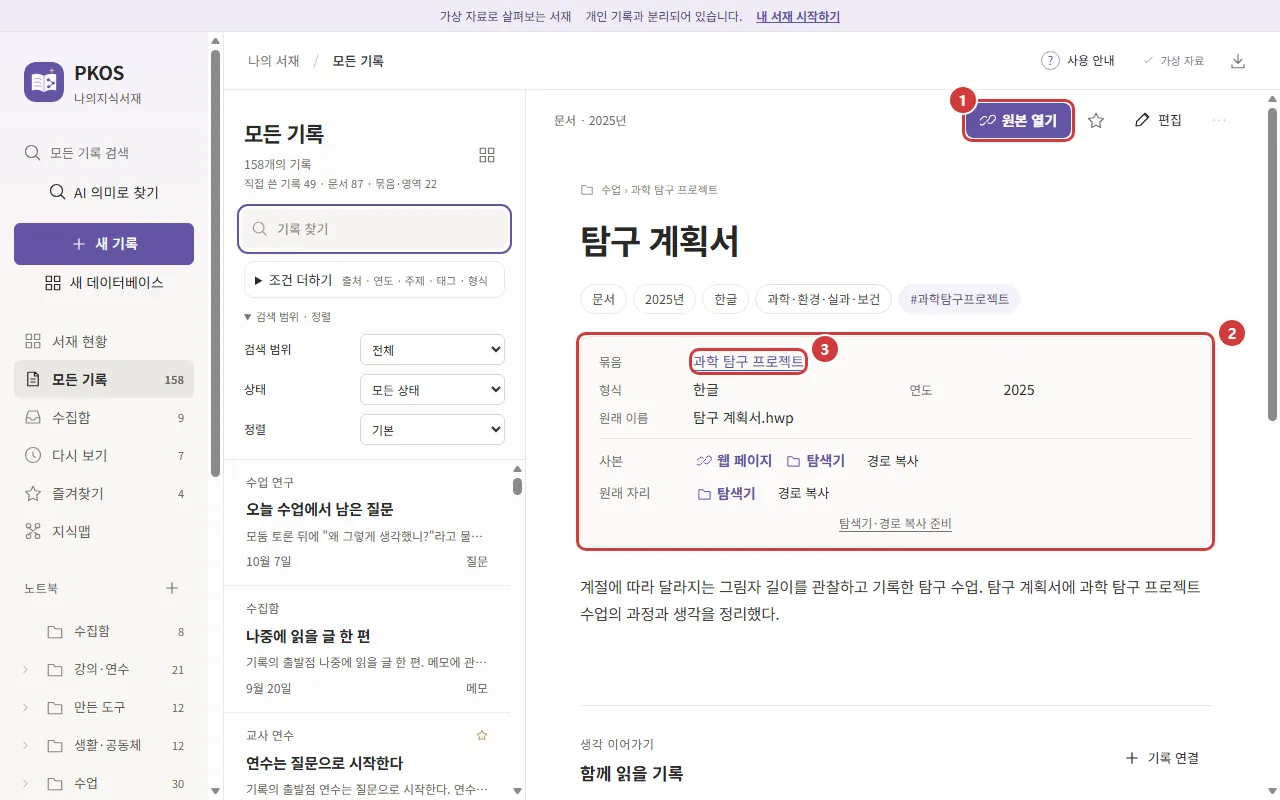1280x800 pixels.
Task: Click the star on 연수는 질문으로 시작한다
Action: (482, 735)
